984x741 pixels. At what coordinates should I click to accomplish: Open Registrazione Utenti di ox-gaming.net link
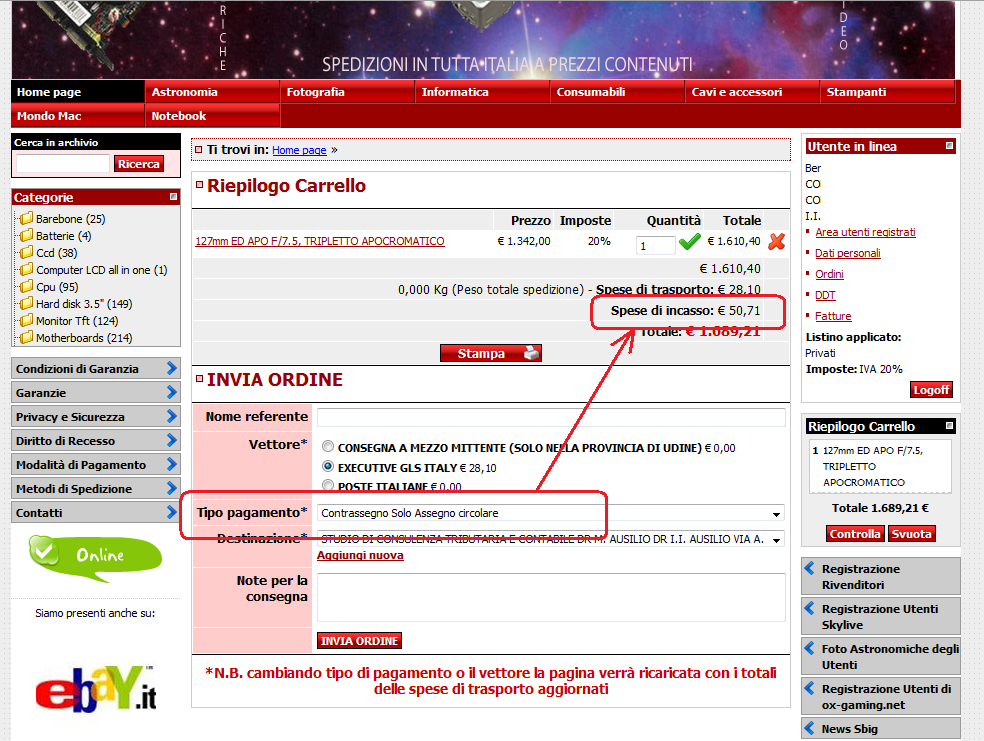(x=881, y=696)
